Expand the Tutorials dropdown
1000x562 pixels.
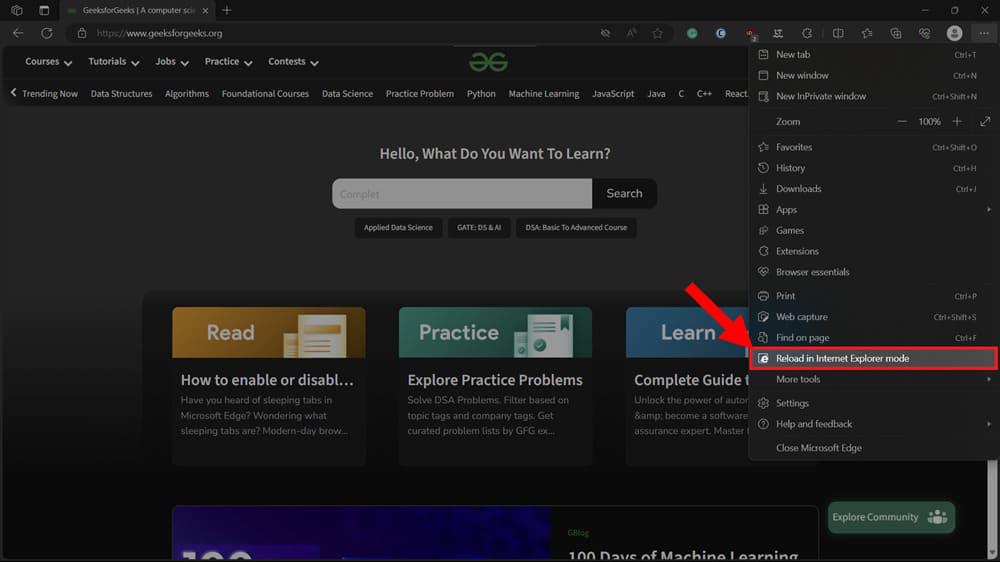click(114, 62)
